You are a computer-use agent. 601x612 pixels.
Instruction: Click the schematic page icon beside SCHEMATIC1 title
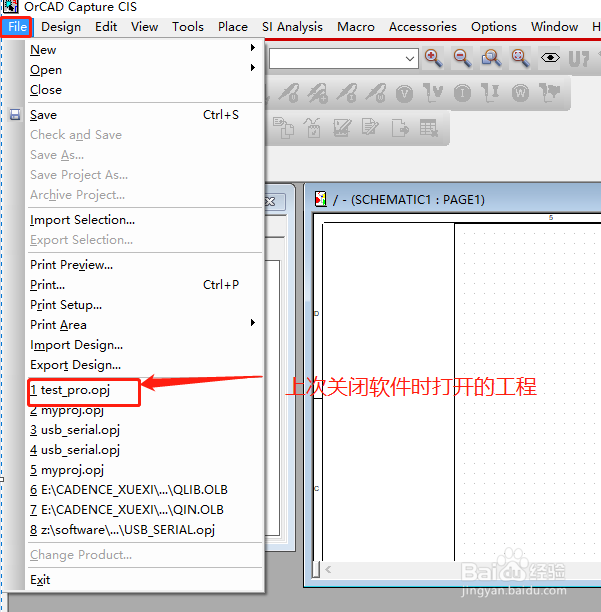pos(321,199)
